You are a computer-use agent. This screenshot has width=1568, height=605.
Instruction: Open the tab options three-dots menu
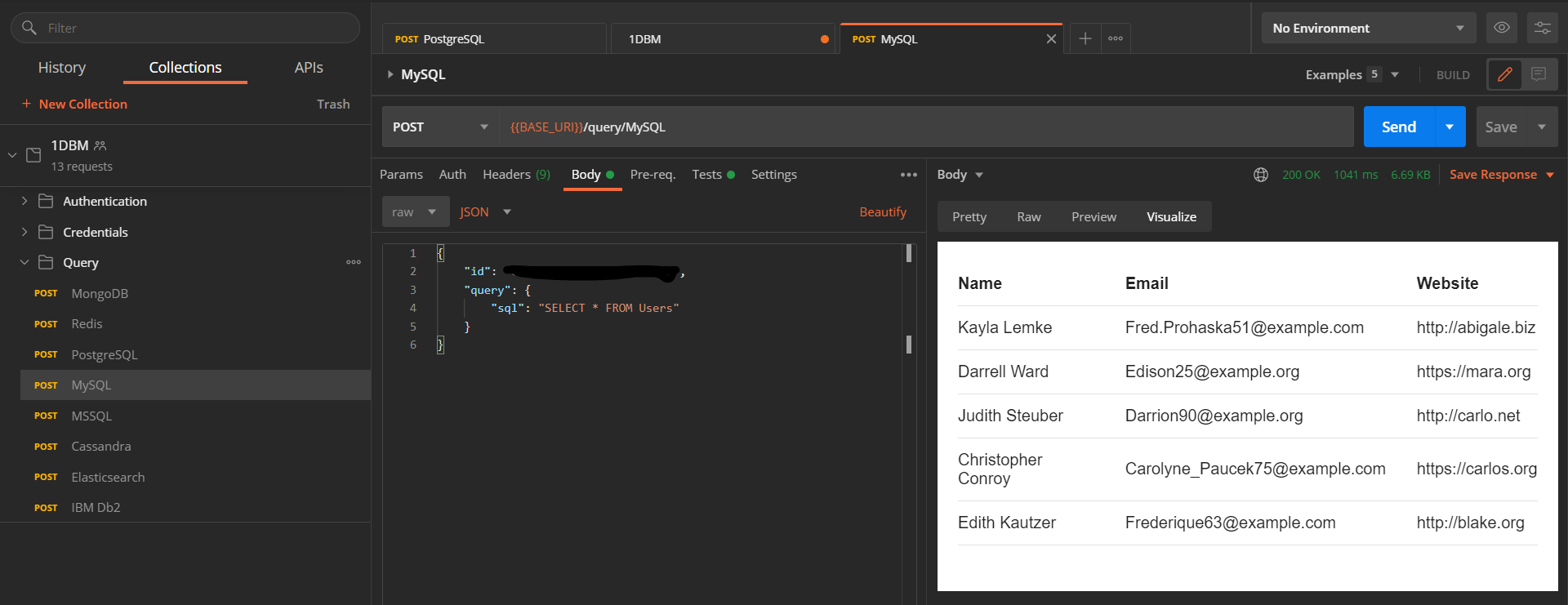[x=1116, y=38]
